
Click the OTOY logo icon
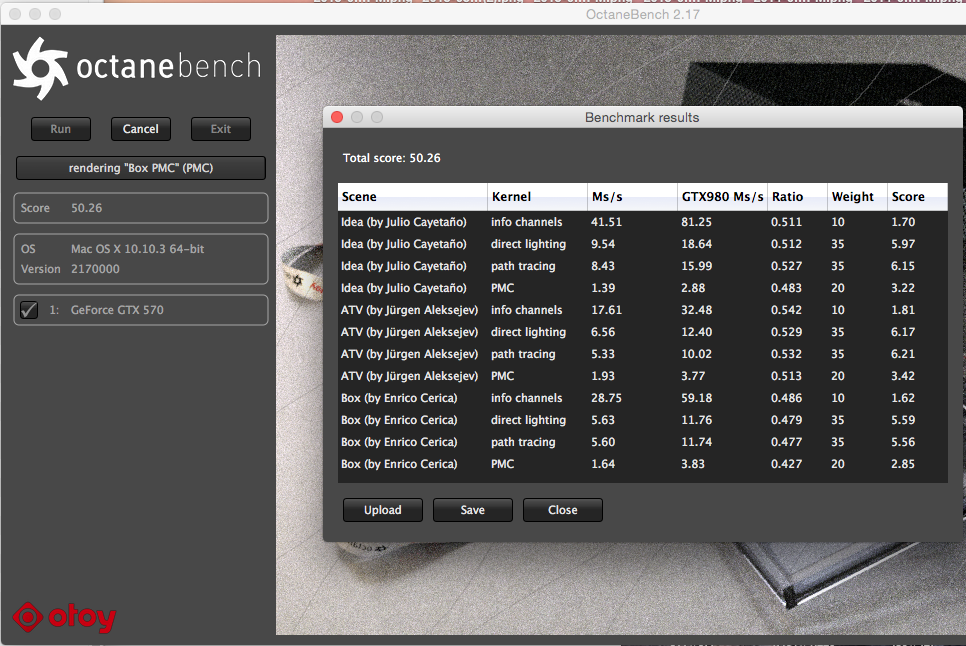65,617
